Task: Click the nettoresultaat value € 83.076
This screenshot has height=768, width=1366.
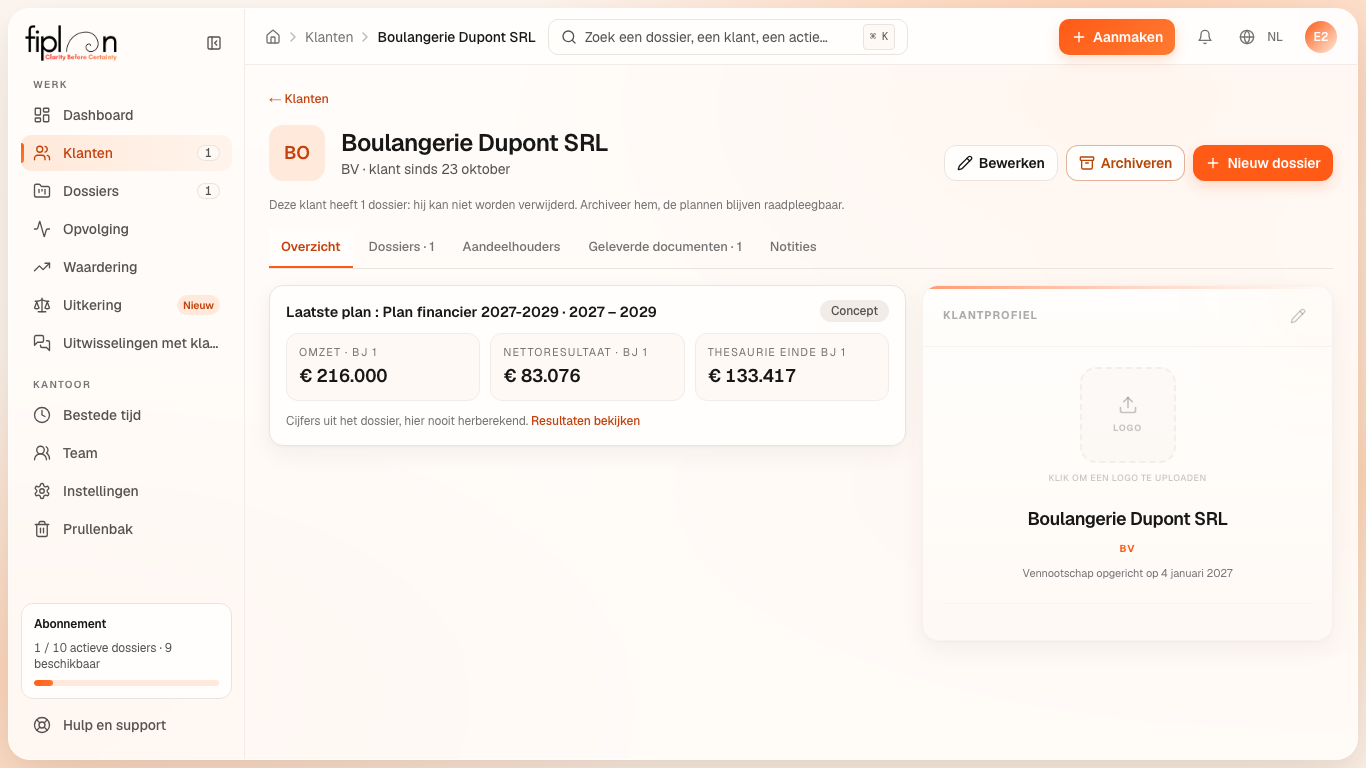Action: click(542, 376)
